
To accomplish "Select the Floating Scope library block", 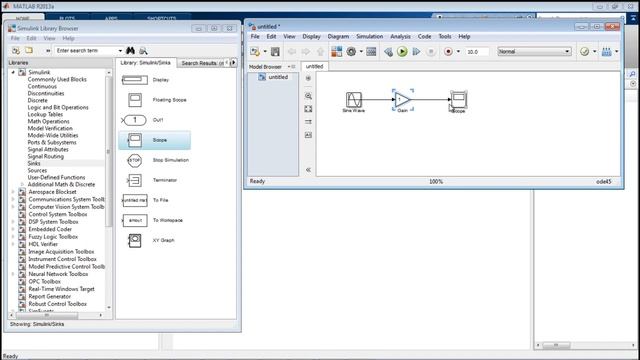I will [x=135, y=100].
